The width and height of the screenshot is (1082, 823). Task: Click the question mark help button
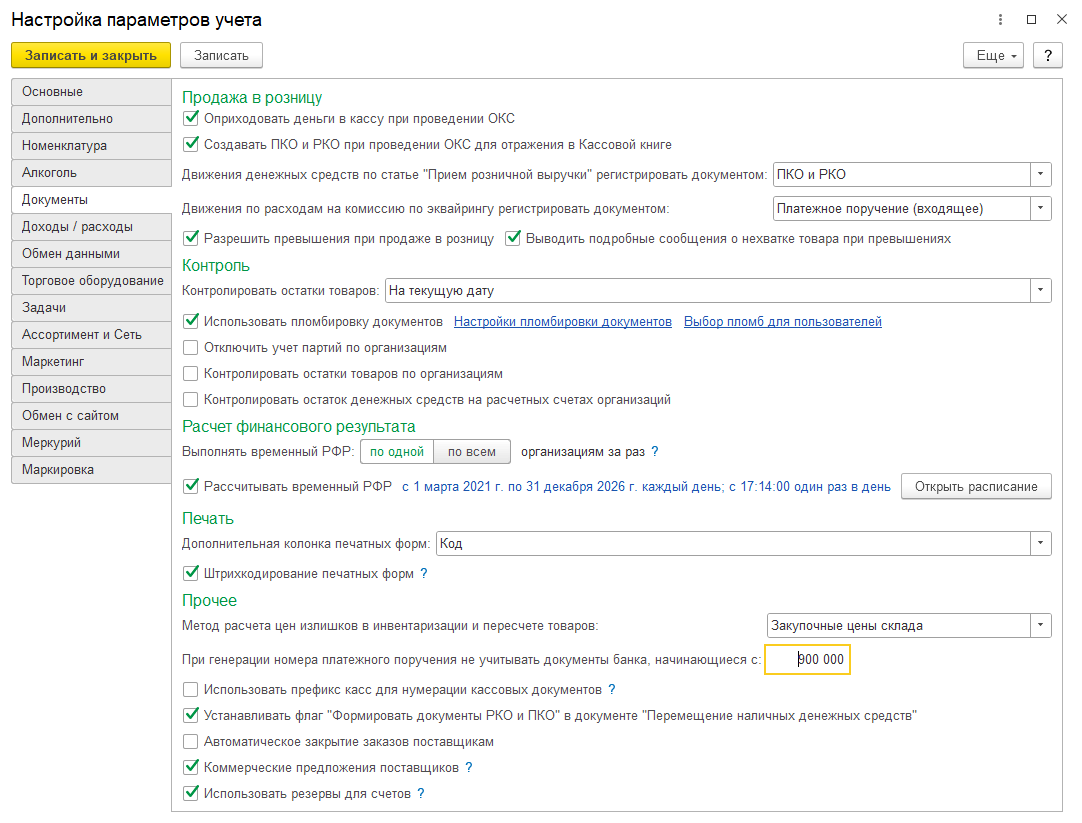click(x=1047, y=56)
